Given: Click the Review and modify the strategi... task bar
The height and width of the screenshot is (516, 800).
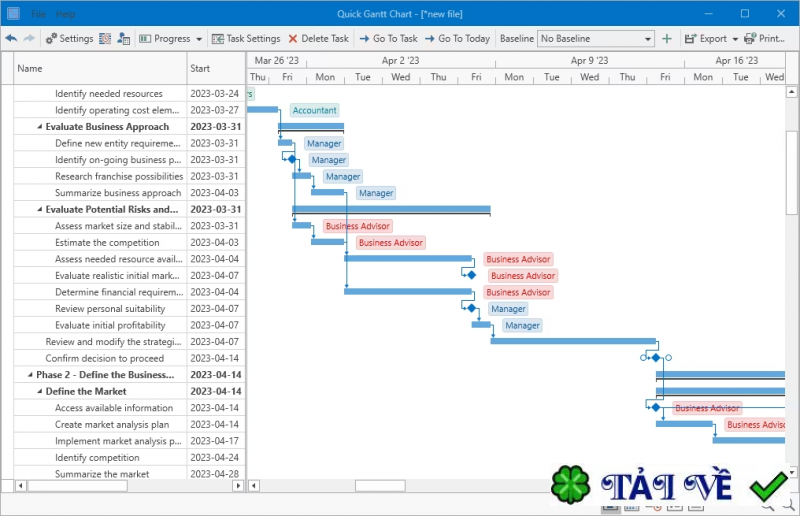Looking at the screenshot, I should tap(573, 341).
